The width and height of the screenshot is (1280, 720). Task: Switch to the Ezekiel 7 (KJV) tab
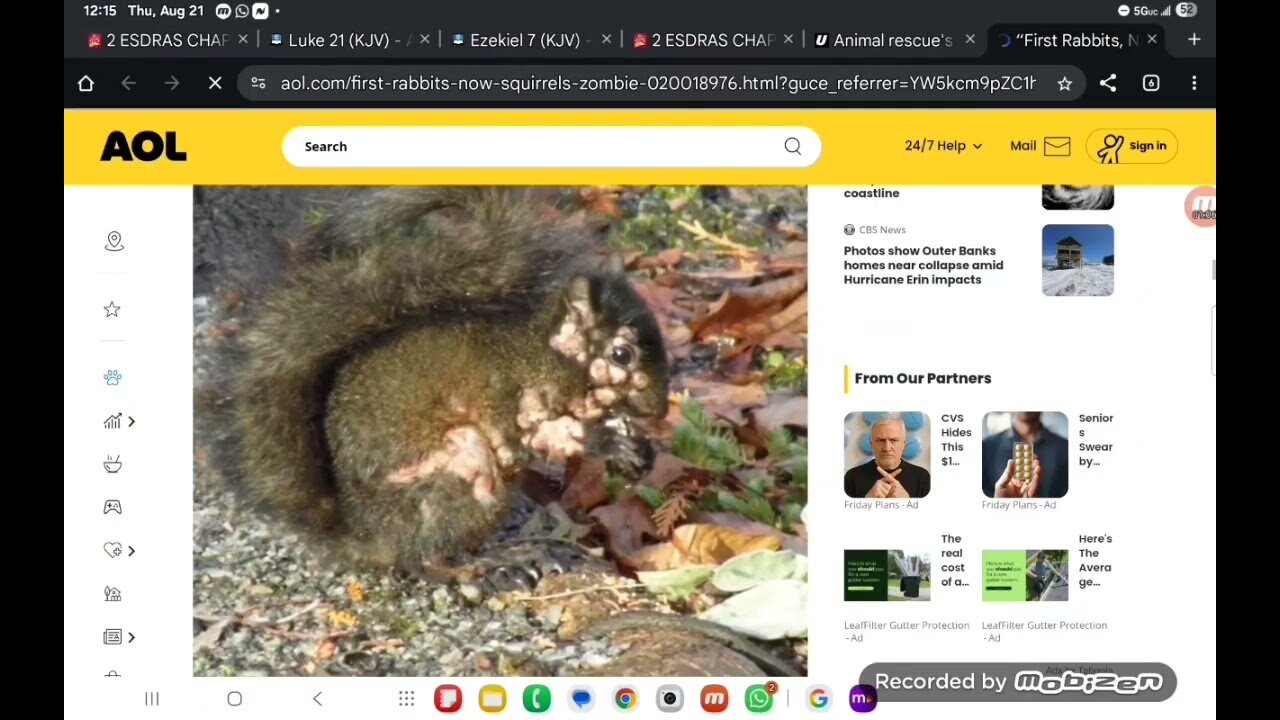[522, 40]
